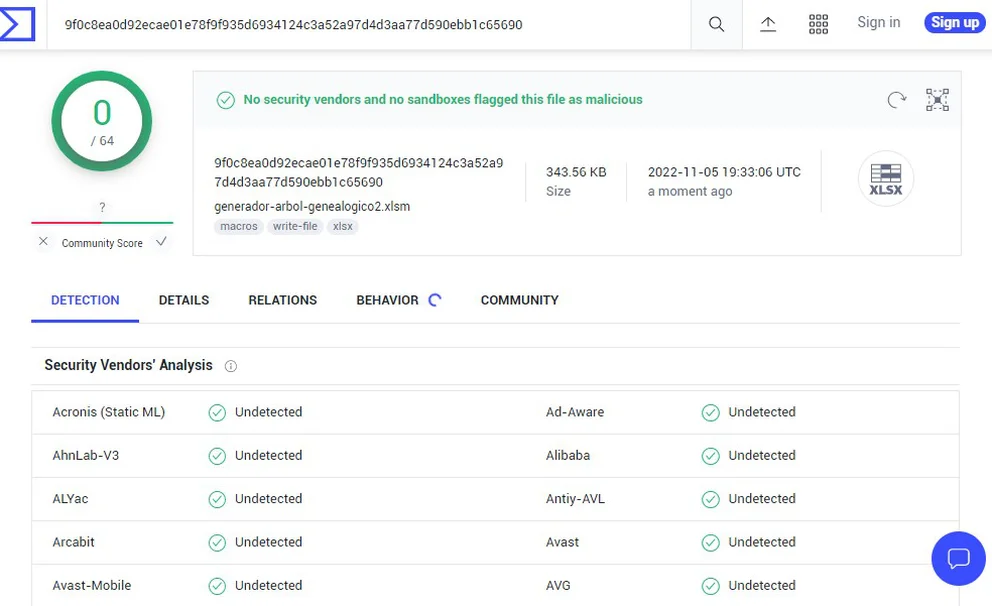Click the "a moment ago" text
Viewport: 992px width, 606px height.
pos(690,191)
